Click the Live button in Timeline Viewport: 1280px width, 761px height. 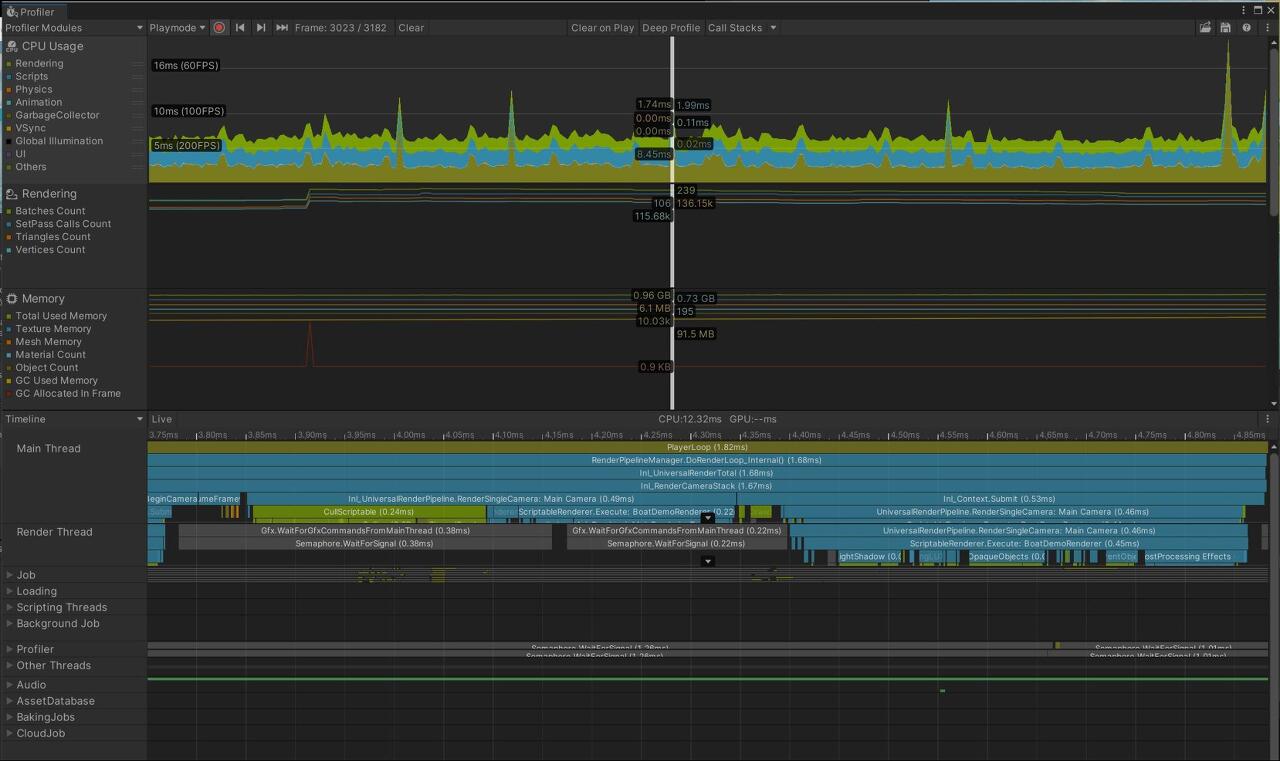pyautogui.click(x=161, y=419)
